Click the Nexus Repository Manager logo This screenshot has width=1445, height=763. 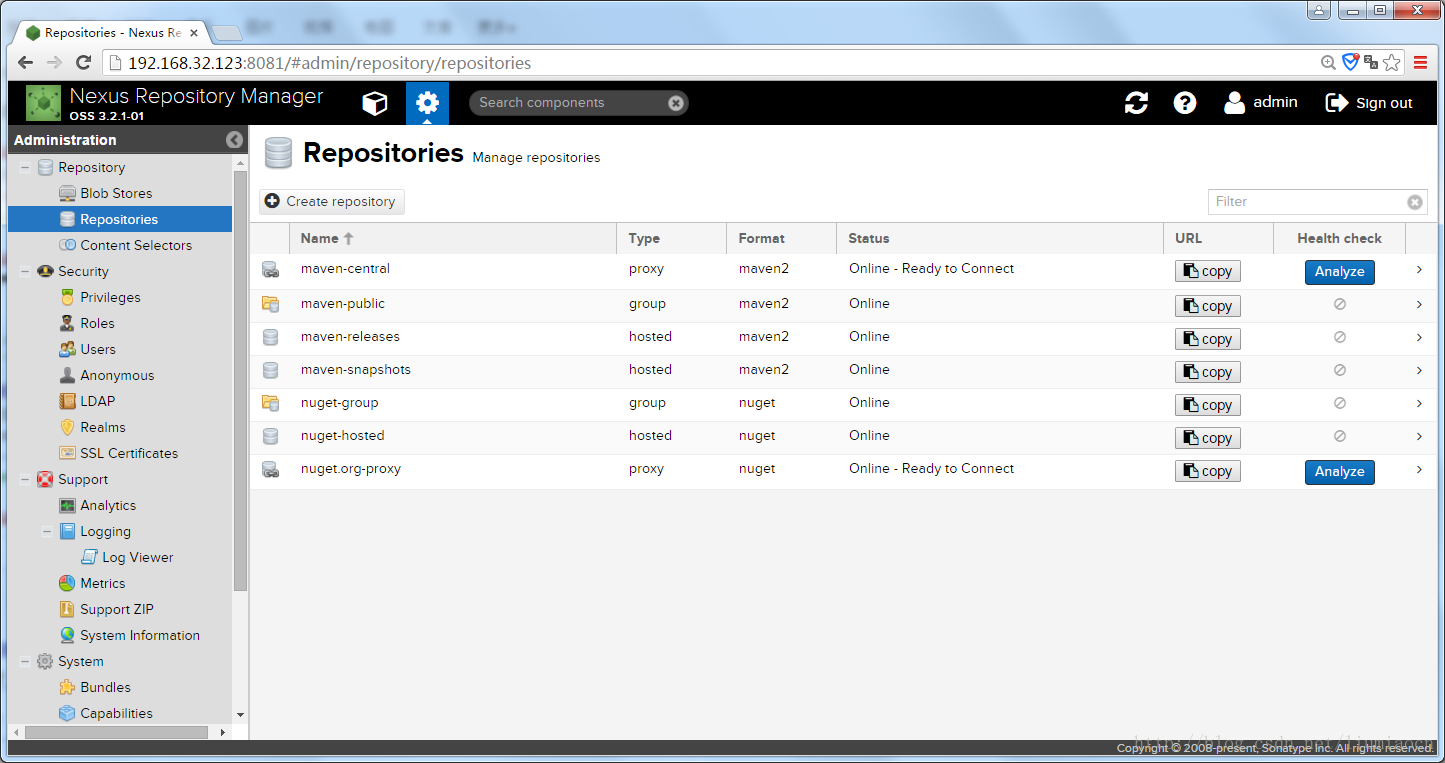pyautogui.click(x=43, y=103)
